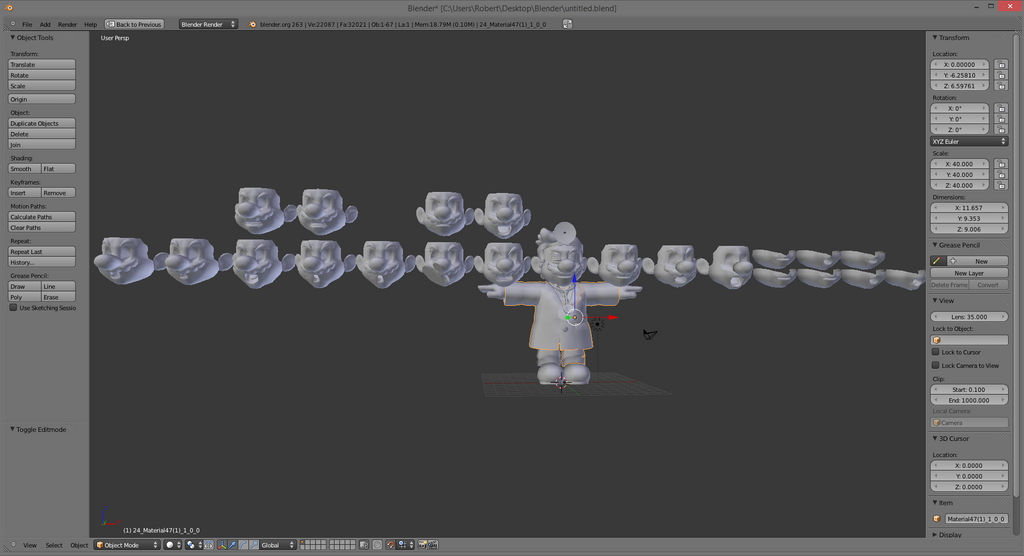The image size is (1024, 556).
Task: Open viewport shading sphere selector
Action: click(172, 545)
